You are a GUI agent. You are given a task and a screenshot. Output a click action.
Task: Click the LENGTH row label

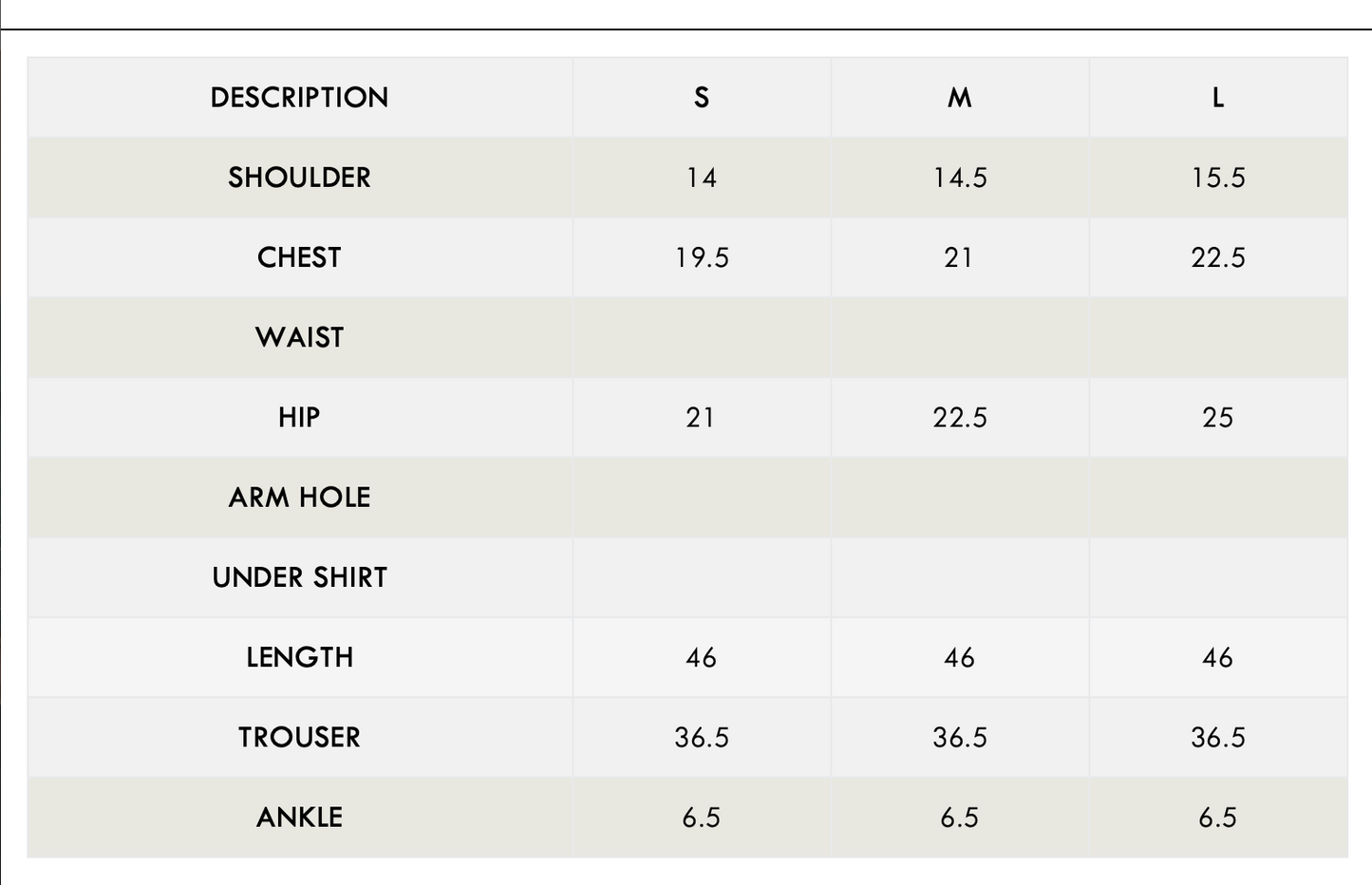coord(300,657)
